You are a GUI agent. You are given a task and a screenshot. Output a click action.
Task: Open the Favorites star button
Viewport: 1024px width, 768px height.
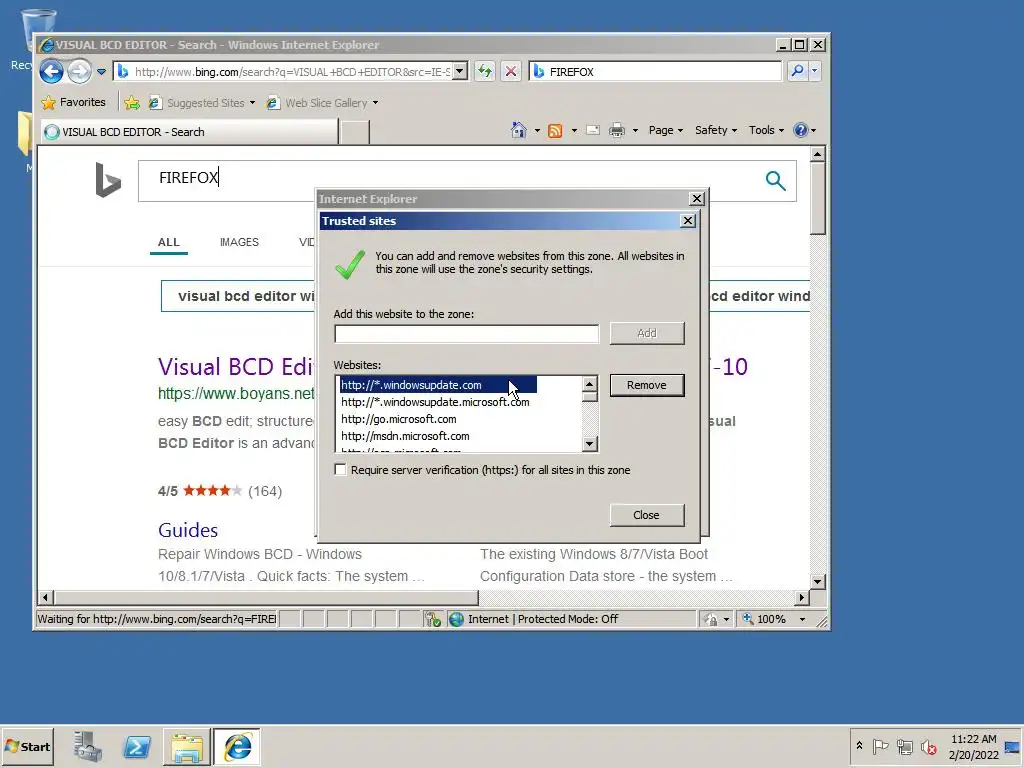(73, 103)
